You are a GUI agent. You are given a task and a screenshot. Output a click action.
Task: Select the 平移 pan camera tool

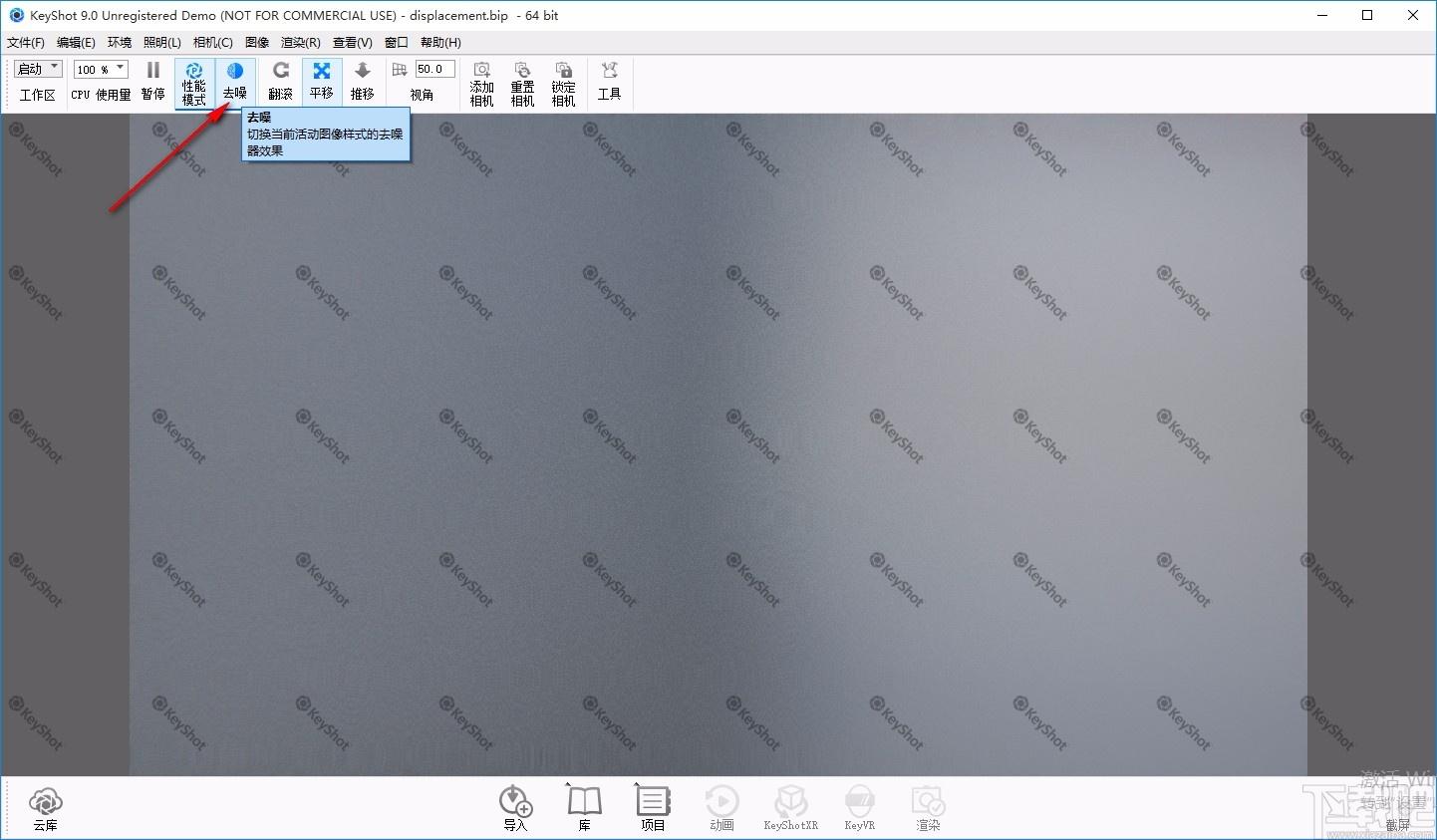pos(322,81)
